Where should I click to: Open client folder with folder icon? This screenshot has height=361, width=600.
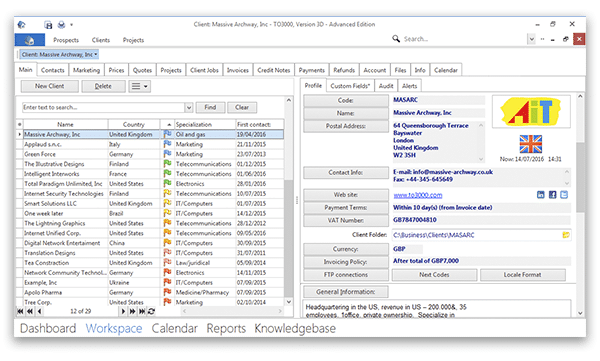click(x=566, y=235)
